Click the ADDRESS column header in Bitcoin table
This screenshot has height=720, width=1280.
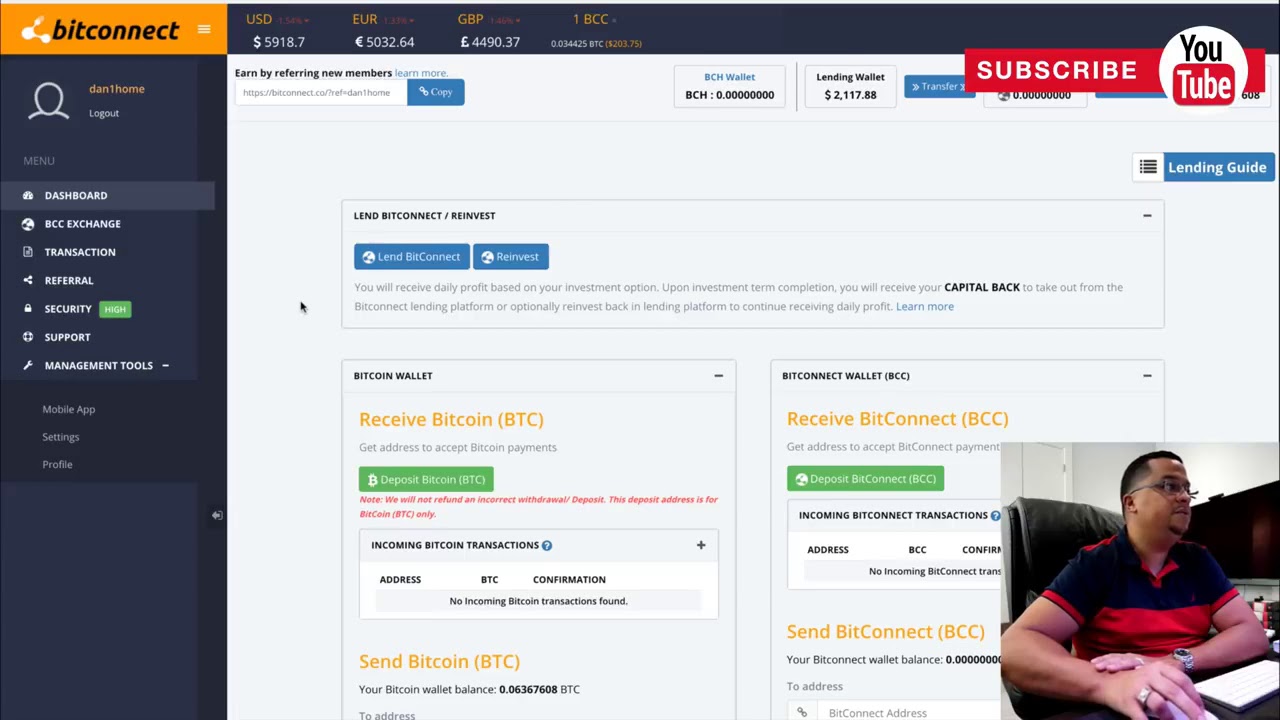click(x=400, y=579)
